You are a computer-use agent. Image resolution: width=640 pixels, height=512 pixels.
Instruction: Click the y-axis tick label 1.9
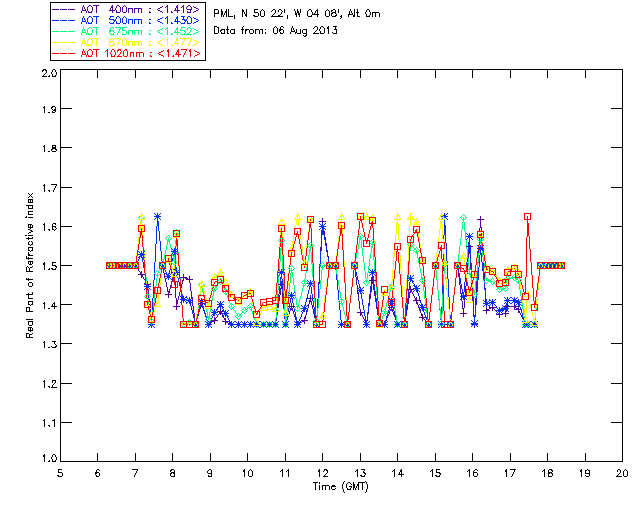[49, 109]
